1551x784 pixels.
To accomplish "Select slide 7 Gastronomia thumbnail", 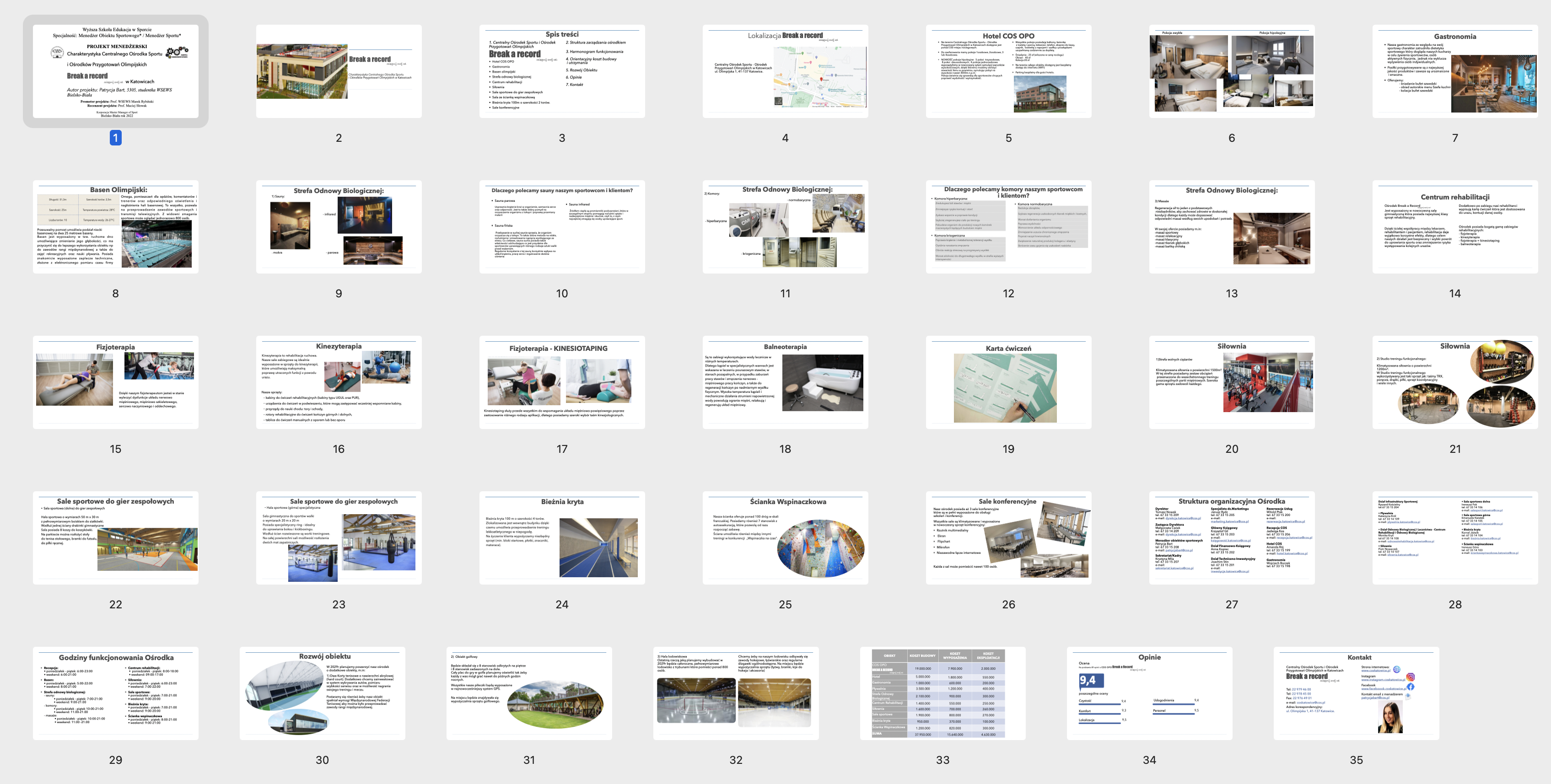I will 1454,71.
